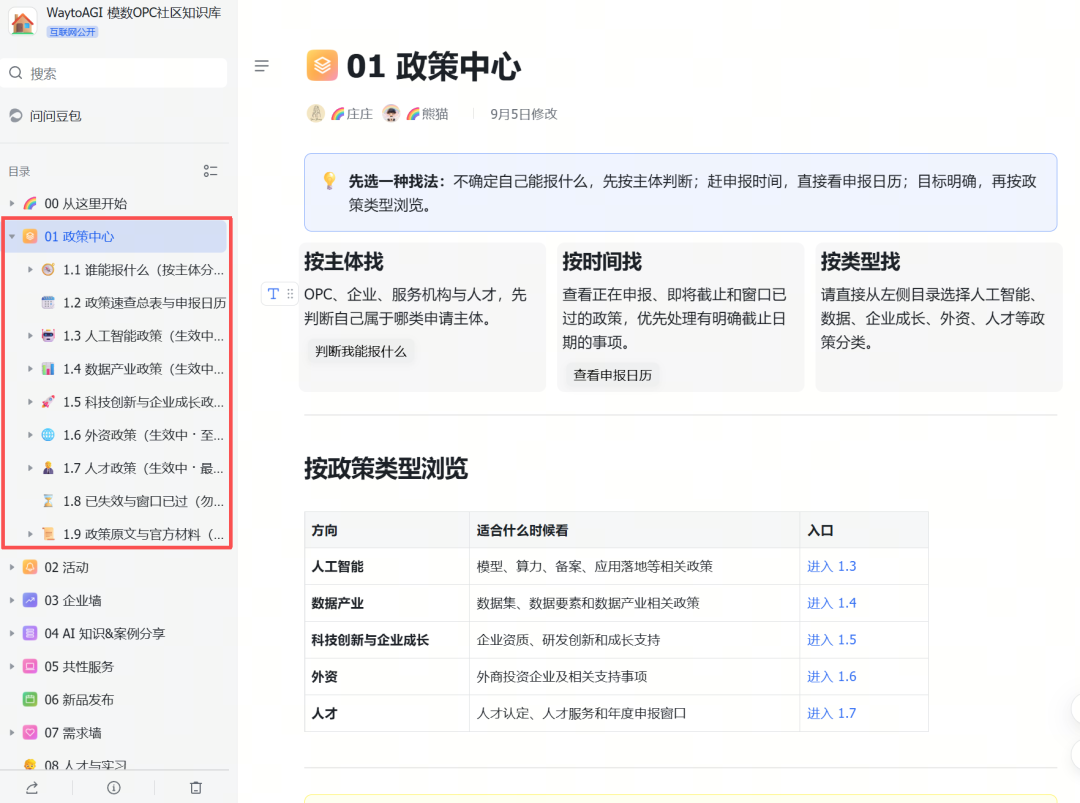1080x803 pixels.
Task: Expand the 00 从这里开始 node
Action: (12, 203)
